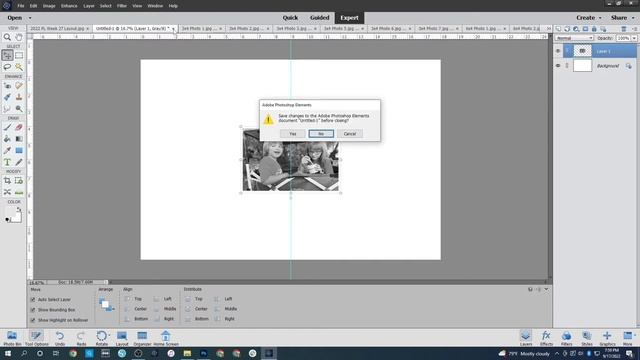
Task: Select the Pencil tool
Action: pos(19,162)
